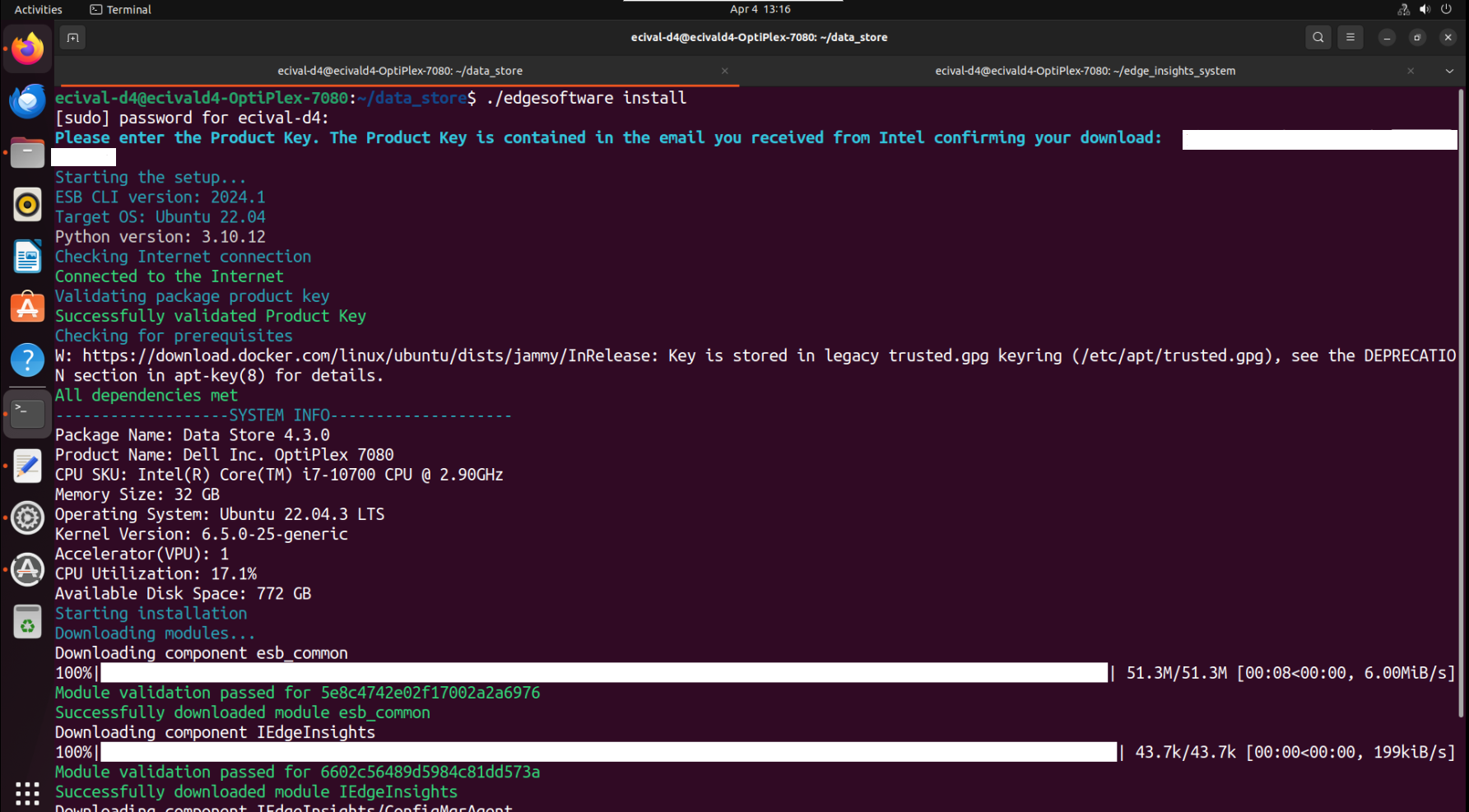Click 'All dependencies met' line
The height and width of the screenshot is (812, 1469).
pos(146,395)
